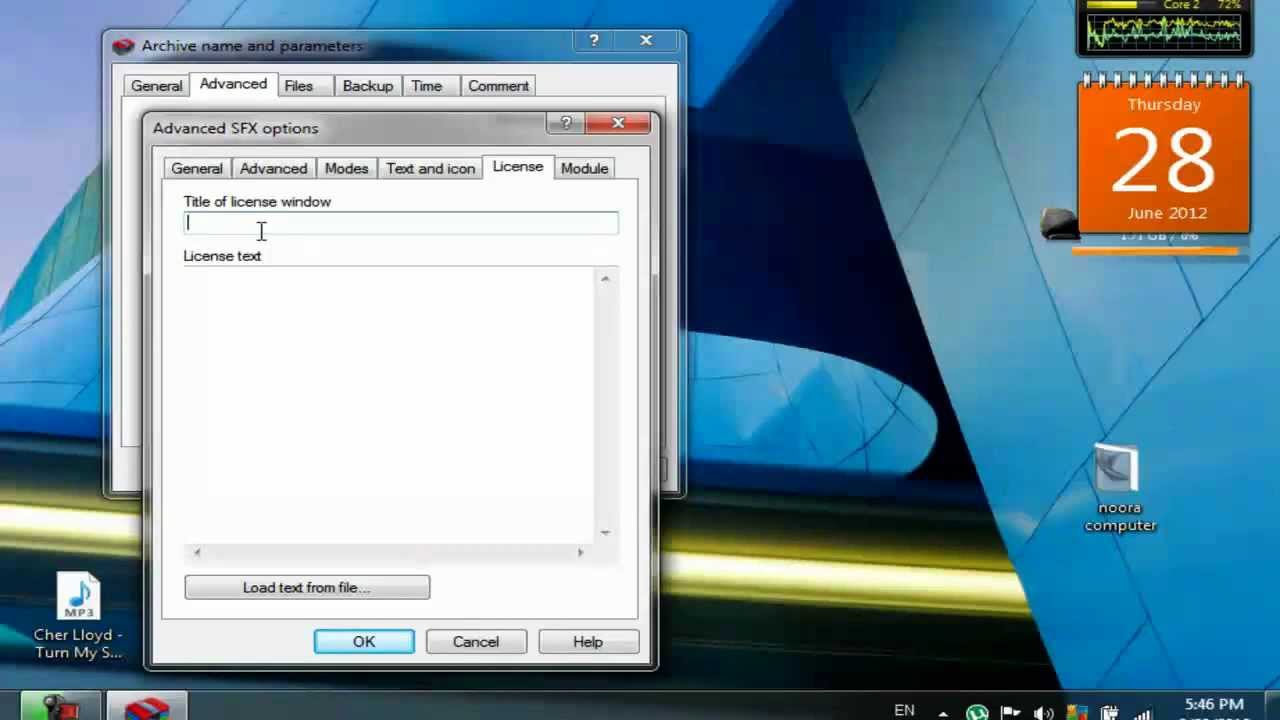Select the Cher Lloyd MP3 desktop file
Screen dimensions: 1280x720
[78, 616]
